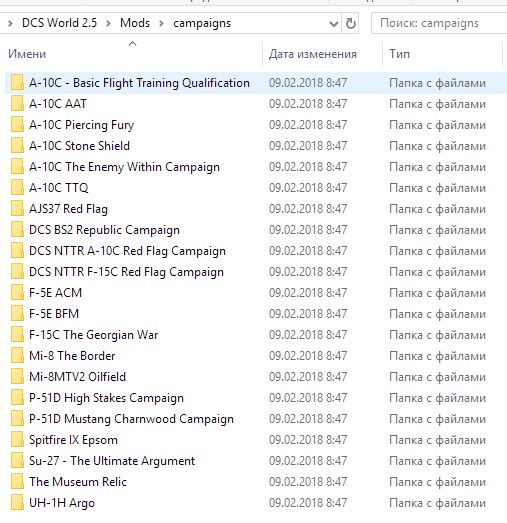Select the 'A-10C AAT' folder name
The height and width of the screenshot is (523, 507).
coord(58,104)
